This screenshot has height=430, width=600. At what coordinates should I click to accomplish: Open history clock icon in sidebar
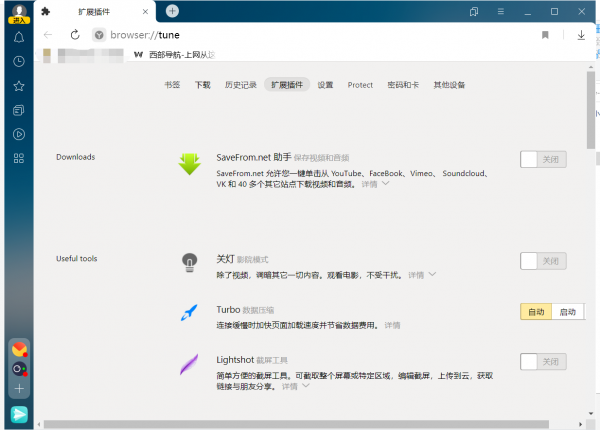point(19,62)
